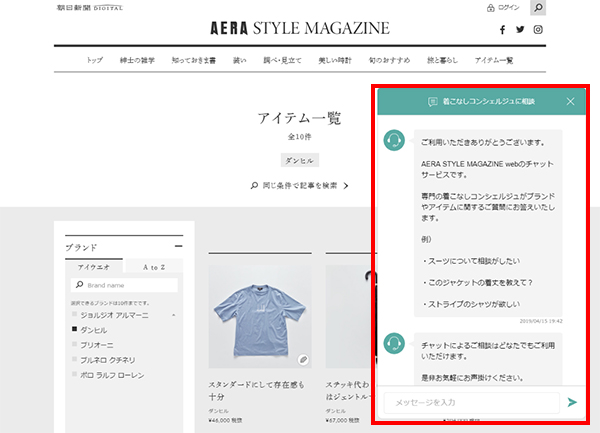The image size is (600, 433).
Task: Open the 知っておき文書 menu item
Action: (x=194, y=60)
